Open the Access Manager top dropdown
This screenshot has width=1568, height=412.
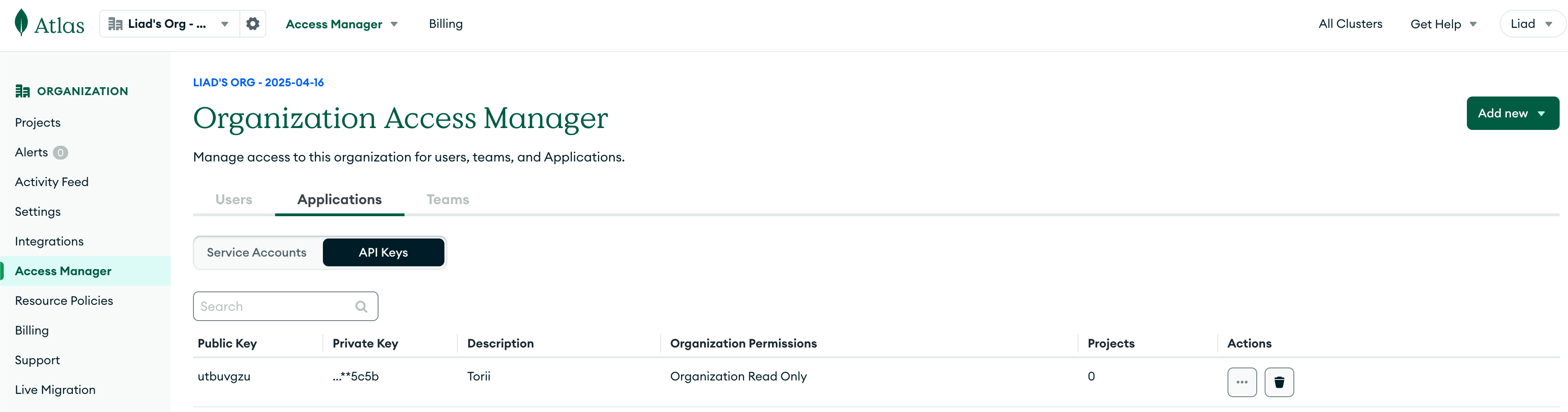pos(341,24)
